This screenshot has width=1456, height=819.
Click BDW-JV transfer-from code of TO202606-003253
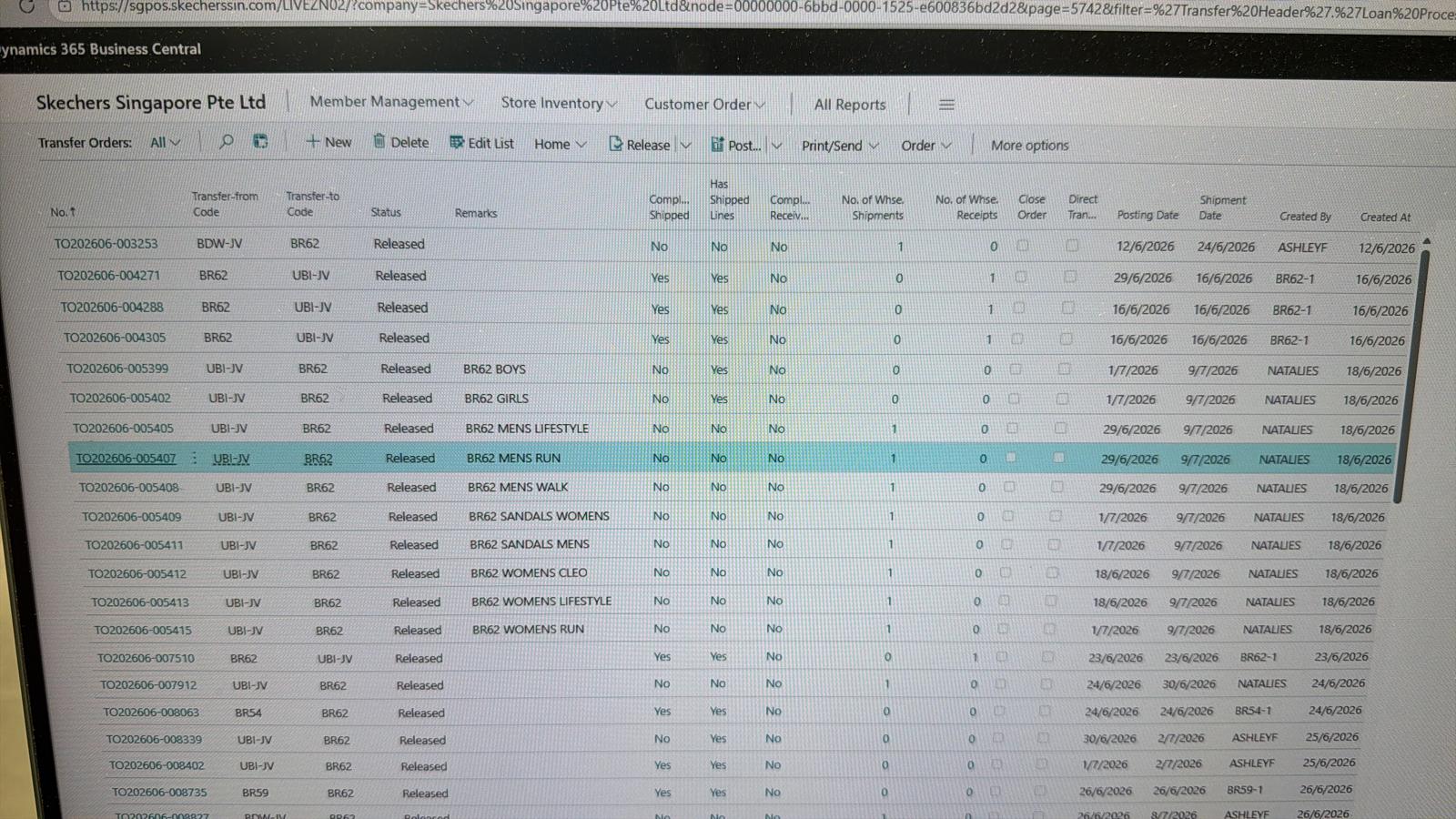219,244
